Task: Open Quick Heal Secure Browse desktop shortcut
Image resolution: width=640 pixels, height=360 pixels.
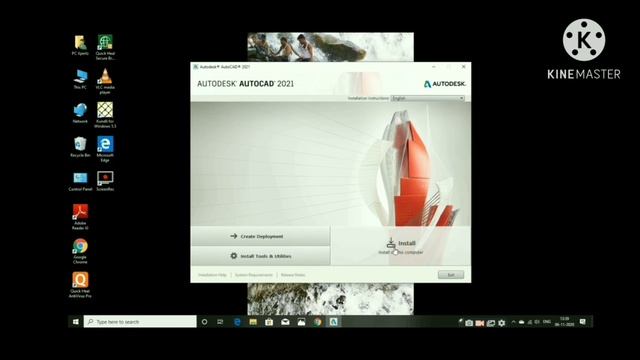Action: 105,47
